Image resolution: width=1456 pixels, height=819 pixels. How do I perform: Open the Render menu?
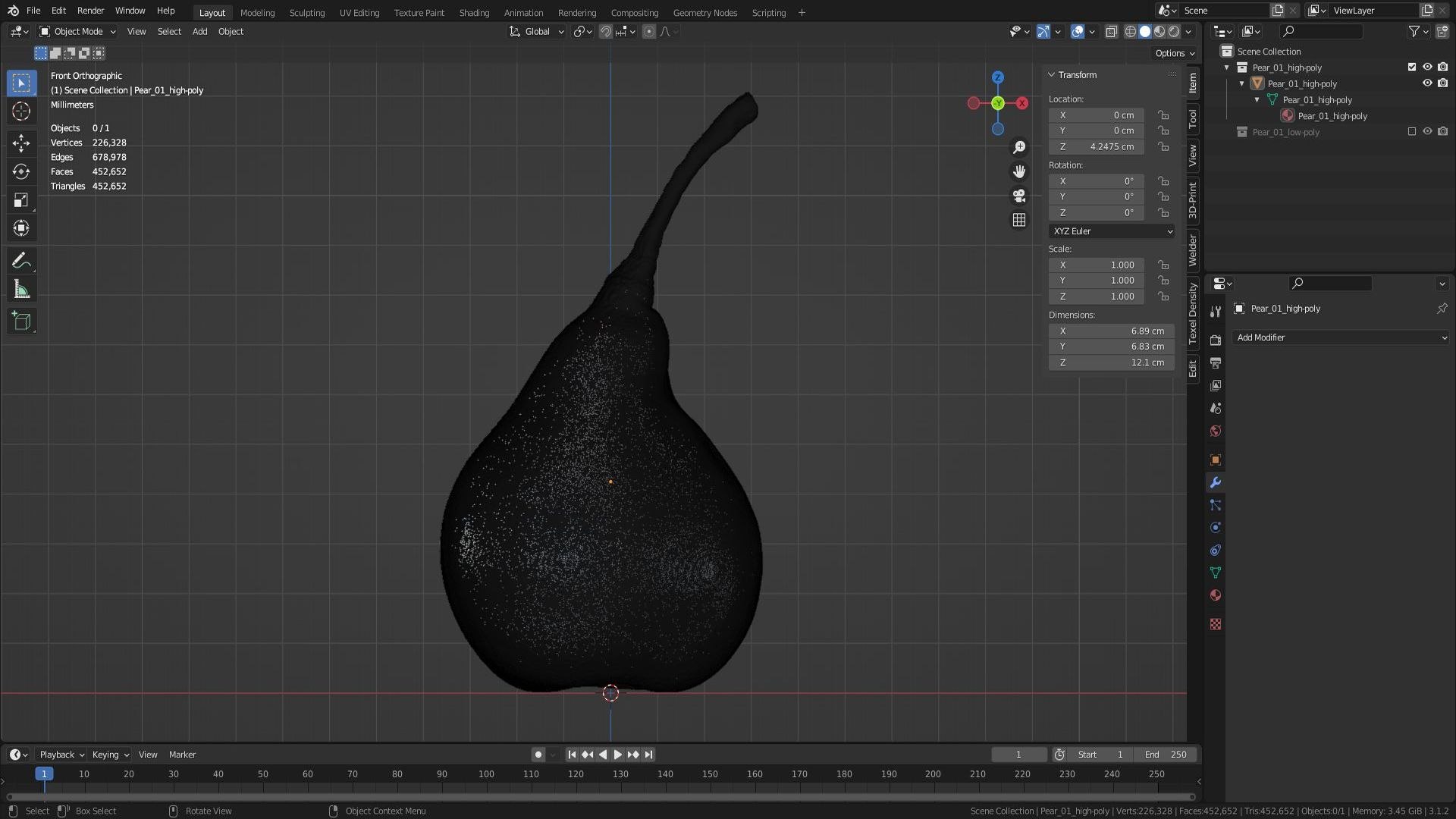[90, 11]
